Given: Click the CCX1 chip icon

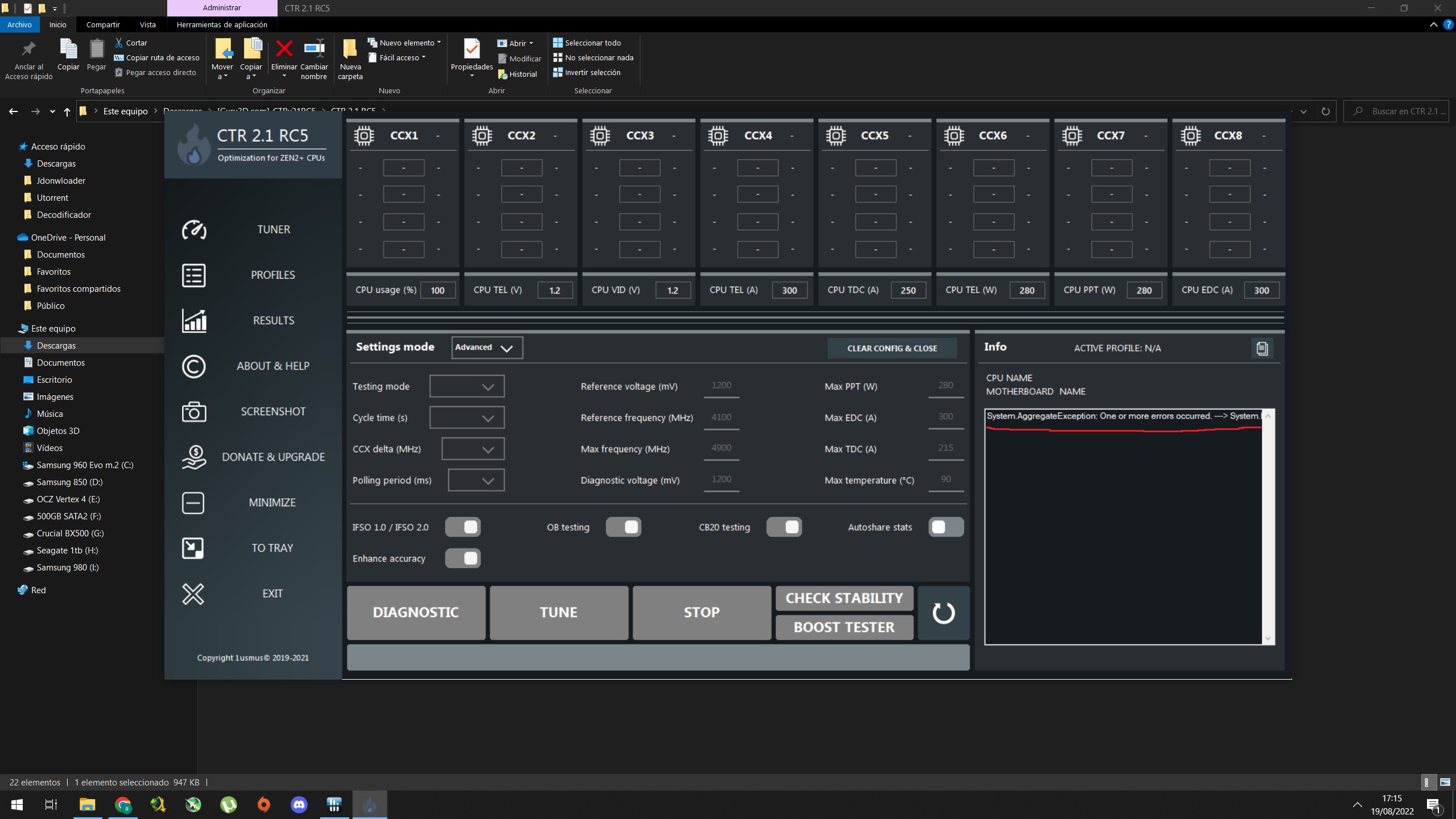Looking at the screenshot, I should pos(364,136).
